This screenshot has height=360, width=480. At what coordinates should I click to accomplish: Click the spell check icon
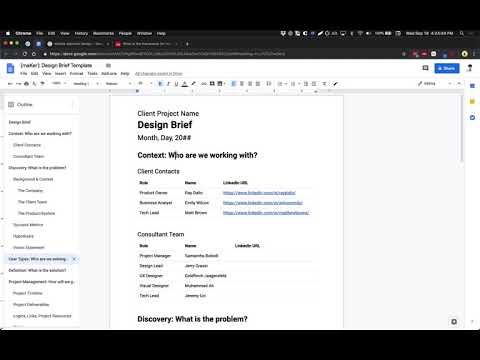34,84
